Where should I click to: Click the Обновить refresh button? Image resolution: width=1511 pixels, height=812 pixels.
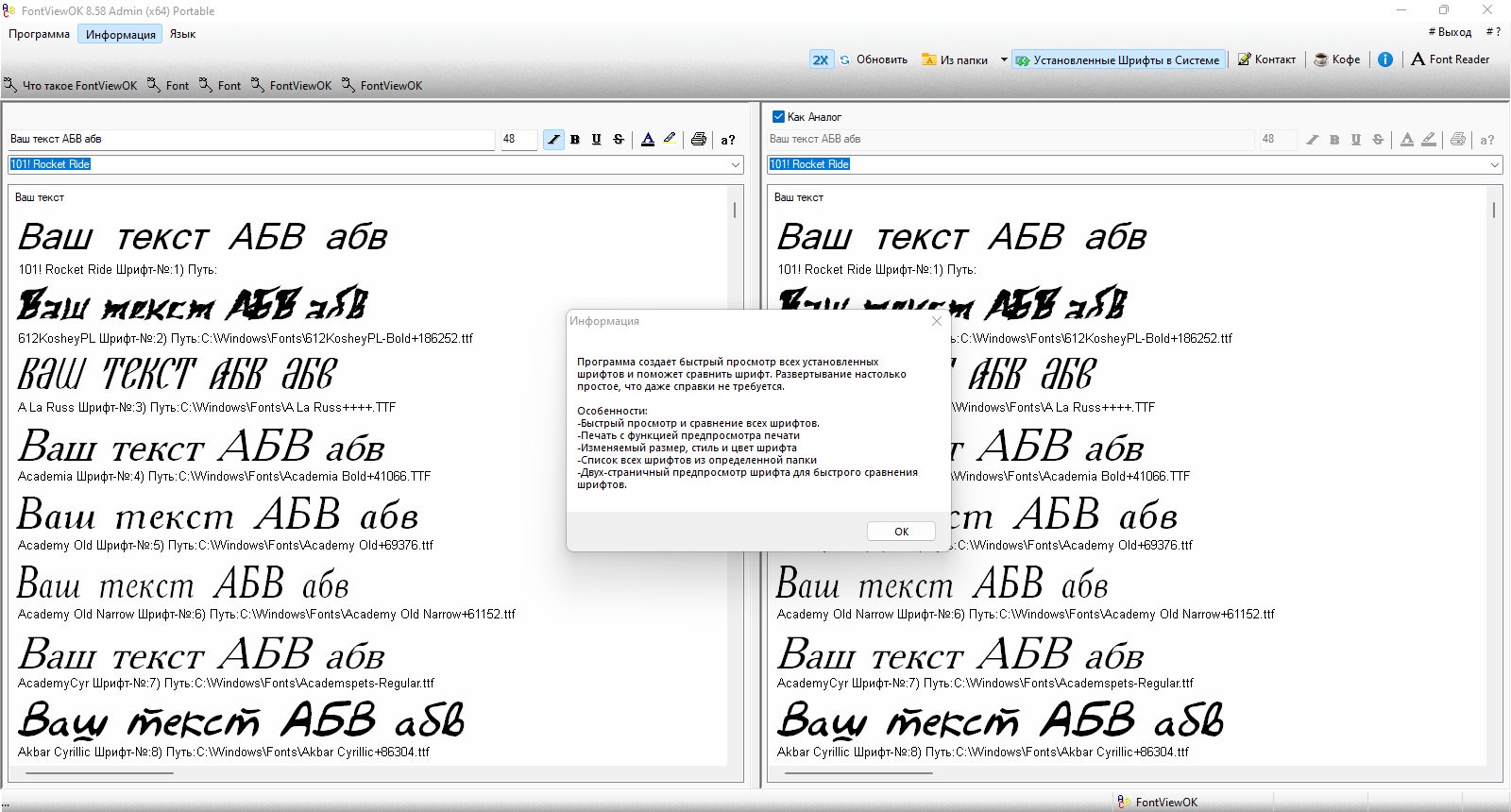874,59
